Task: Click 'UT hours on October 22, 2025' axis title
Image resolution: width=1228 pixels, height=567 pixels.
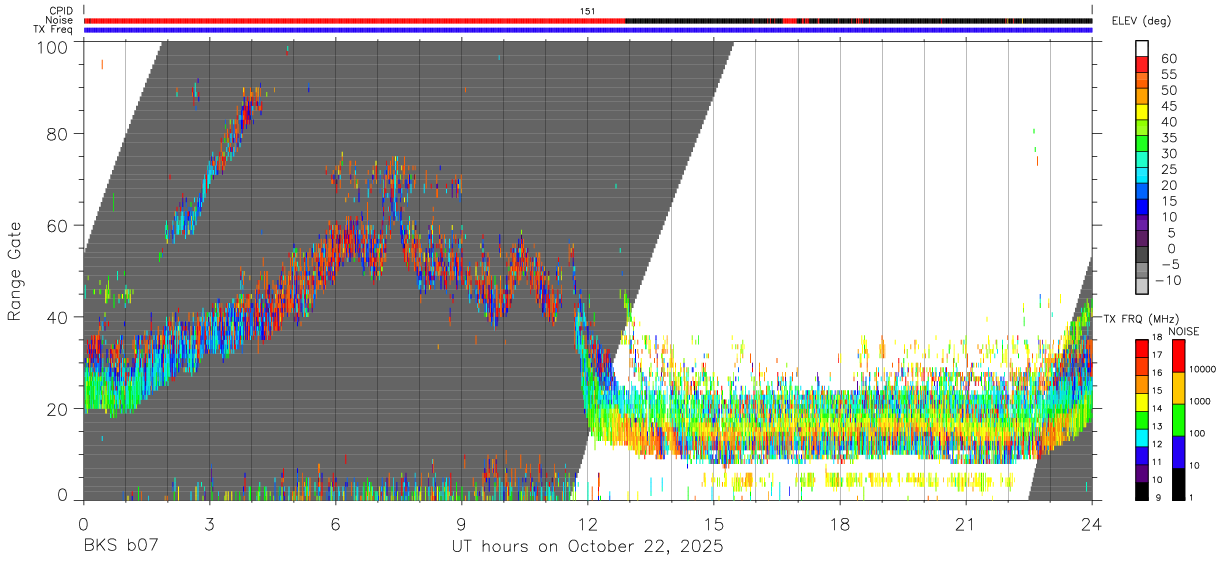Action: (587, 548)
